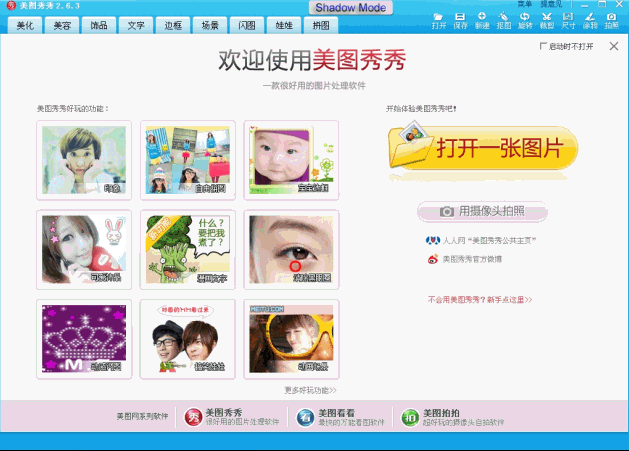Tick the 启动时不打开 checkbox

(x=543, y=46)
